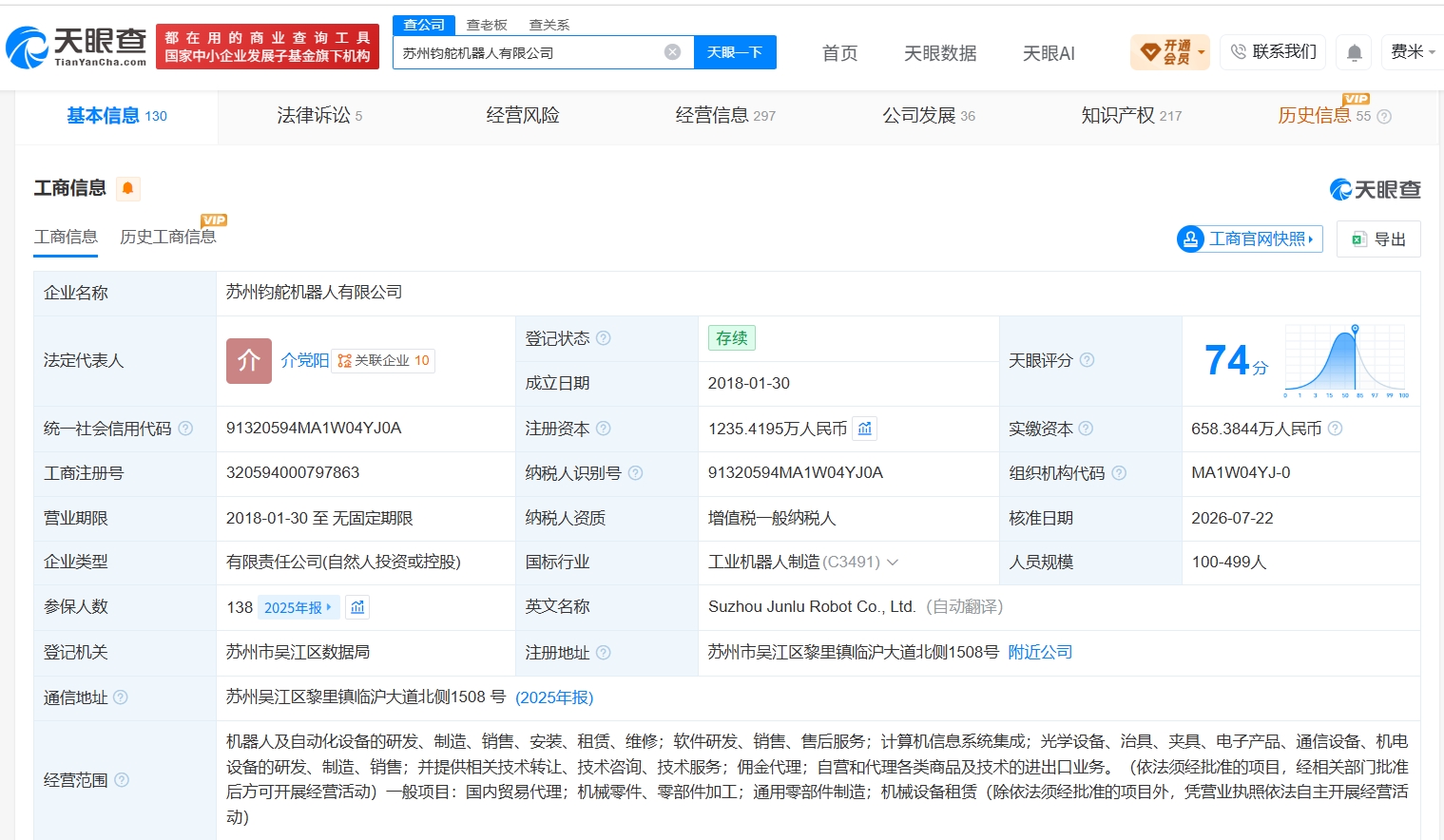Click the help icon next to 统一社会信用代码

[185, 429]
